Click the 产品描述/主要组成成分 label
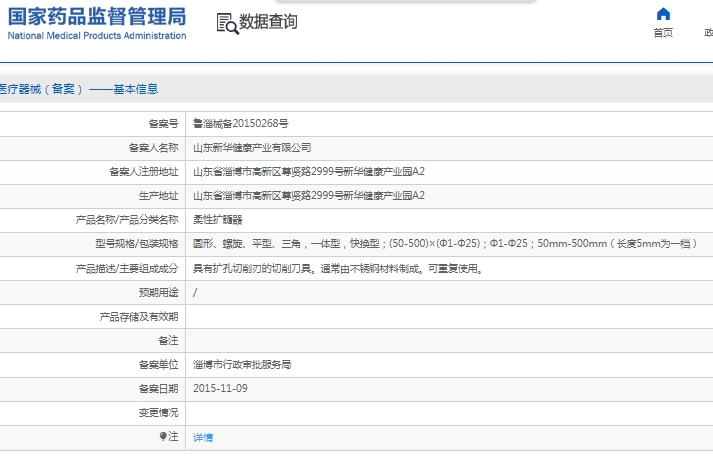This screenshot has width=713, height=459. tap(127, 268)
